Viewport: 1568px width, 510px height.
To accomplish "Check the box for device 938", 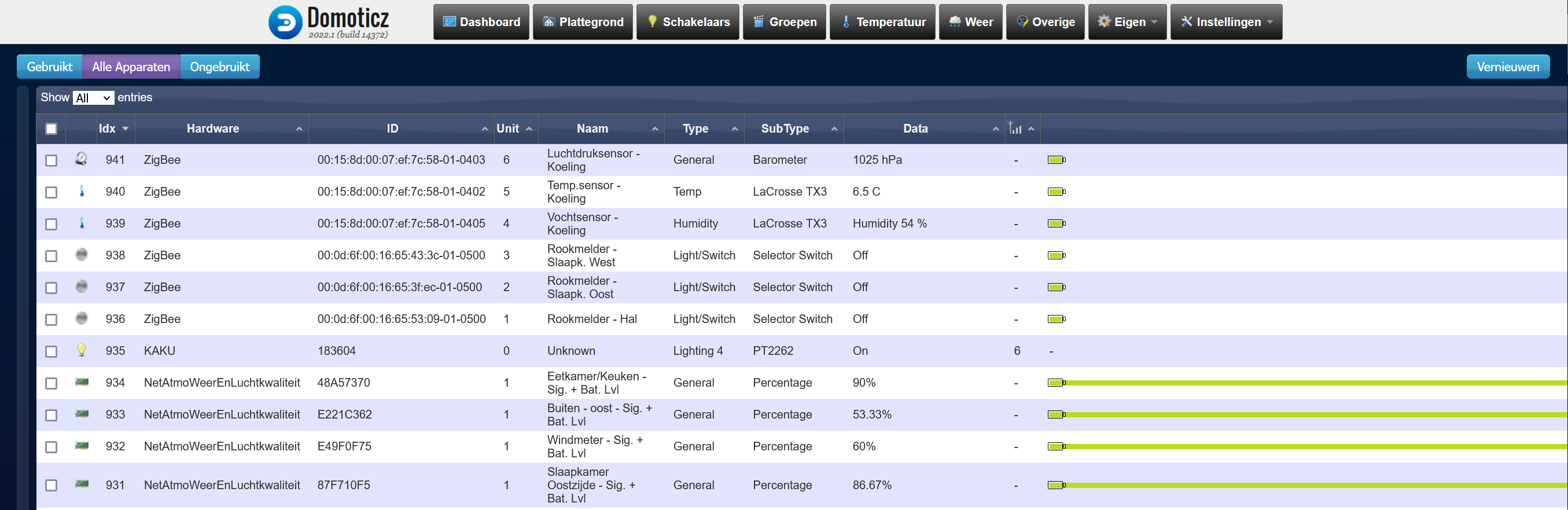I will (x=51, y=256).
